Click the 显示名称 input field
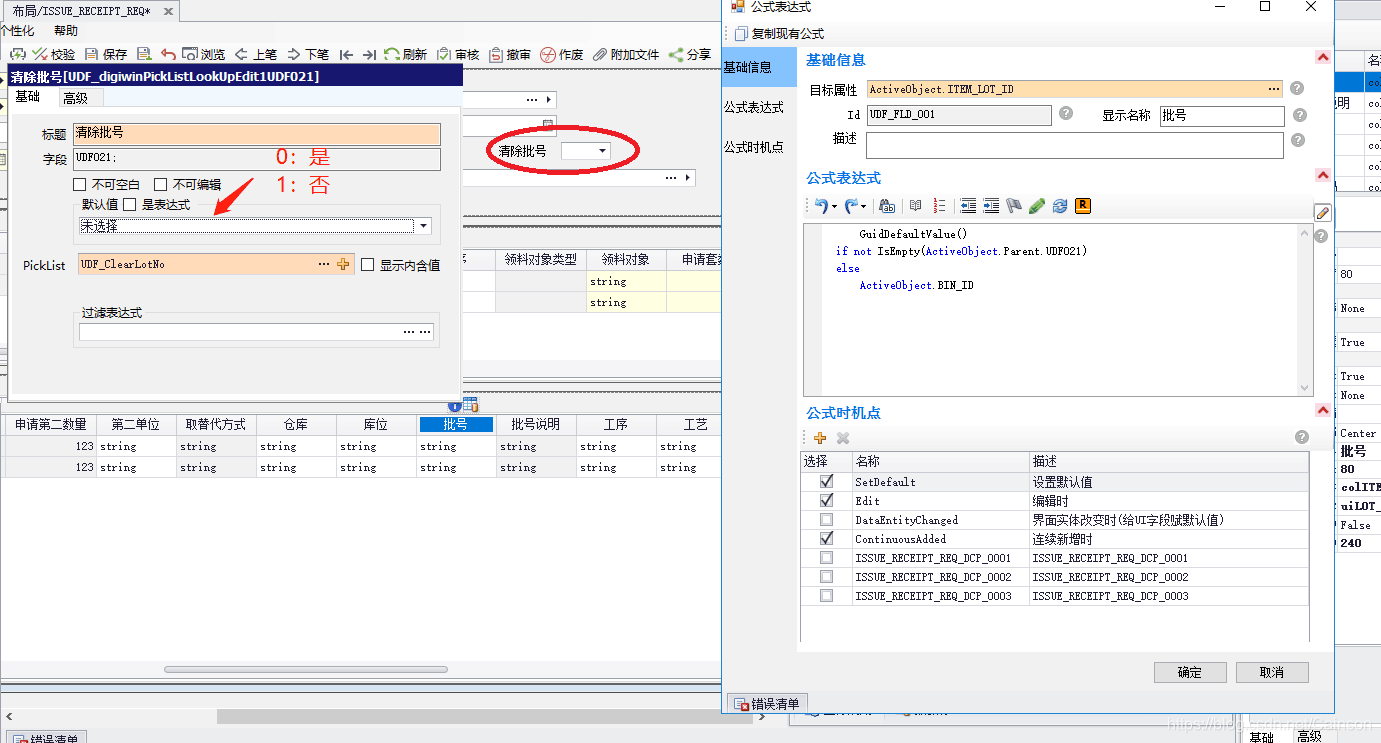 [1222, 115]
